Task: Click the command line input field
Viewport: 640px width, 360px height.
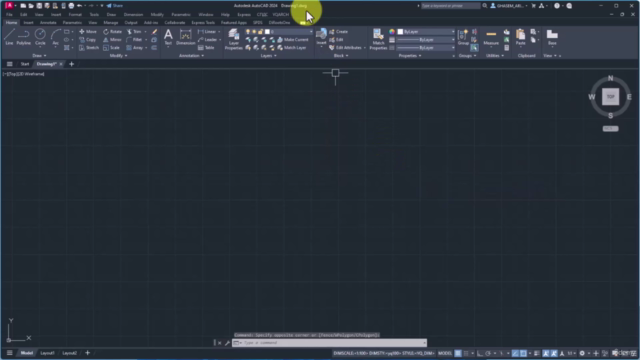Action: coord(329,343)
